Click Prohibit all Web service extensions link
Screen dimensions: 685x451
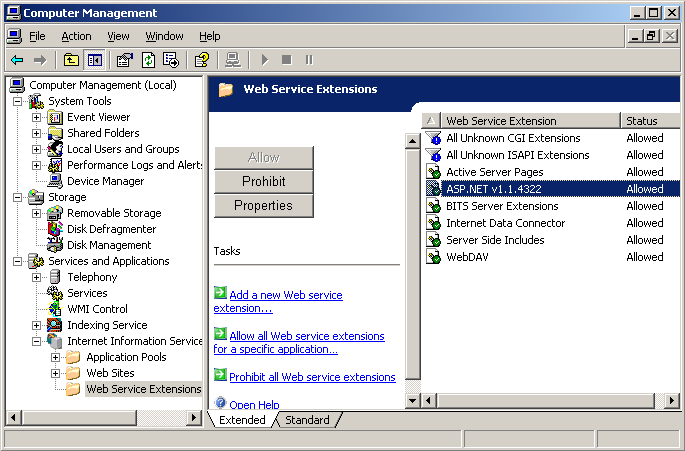coord(312,377)
